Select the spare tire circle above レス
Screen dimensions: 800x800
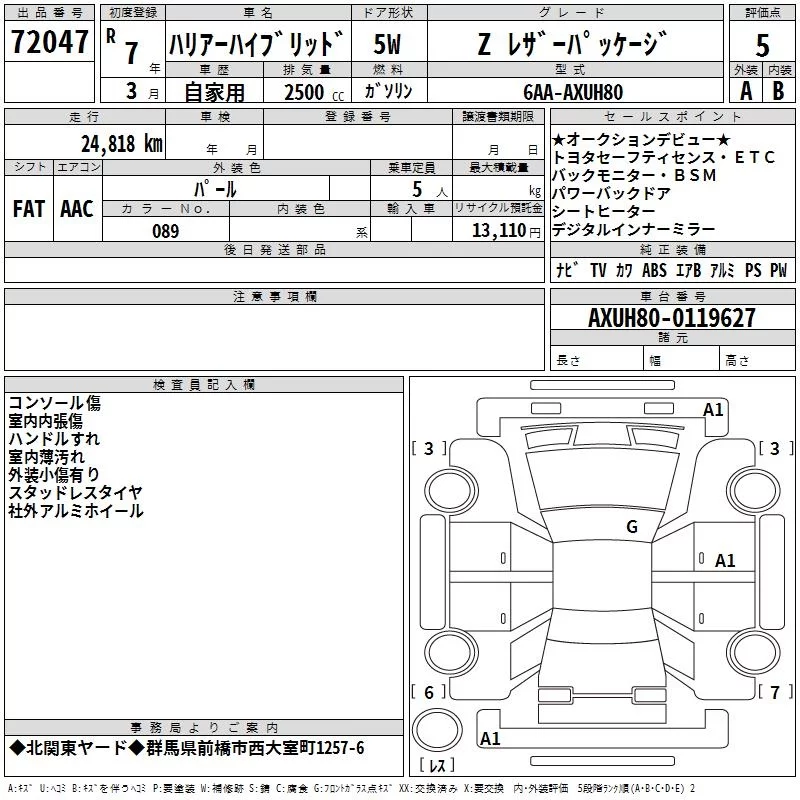point(437,730)
